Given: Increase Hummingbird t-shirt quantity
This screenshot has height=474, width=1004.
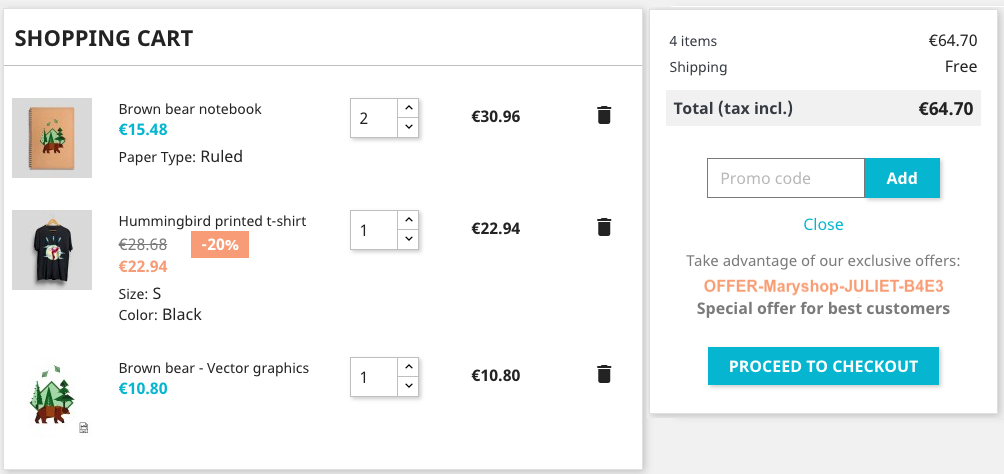Looking at the screenshot, I should point(408,220).
